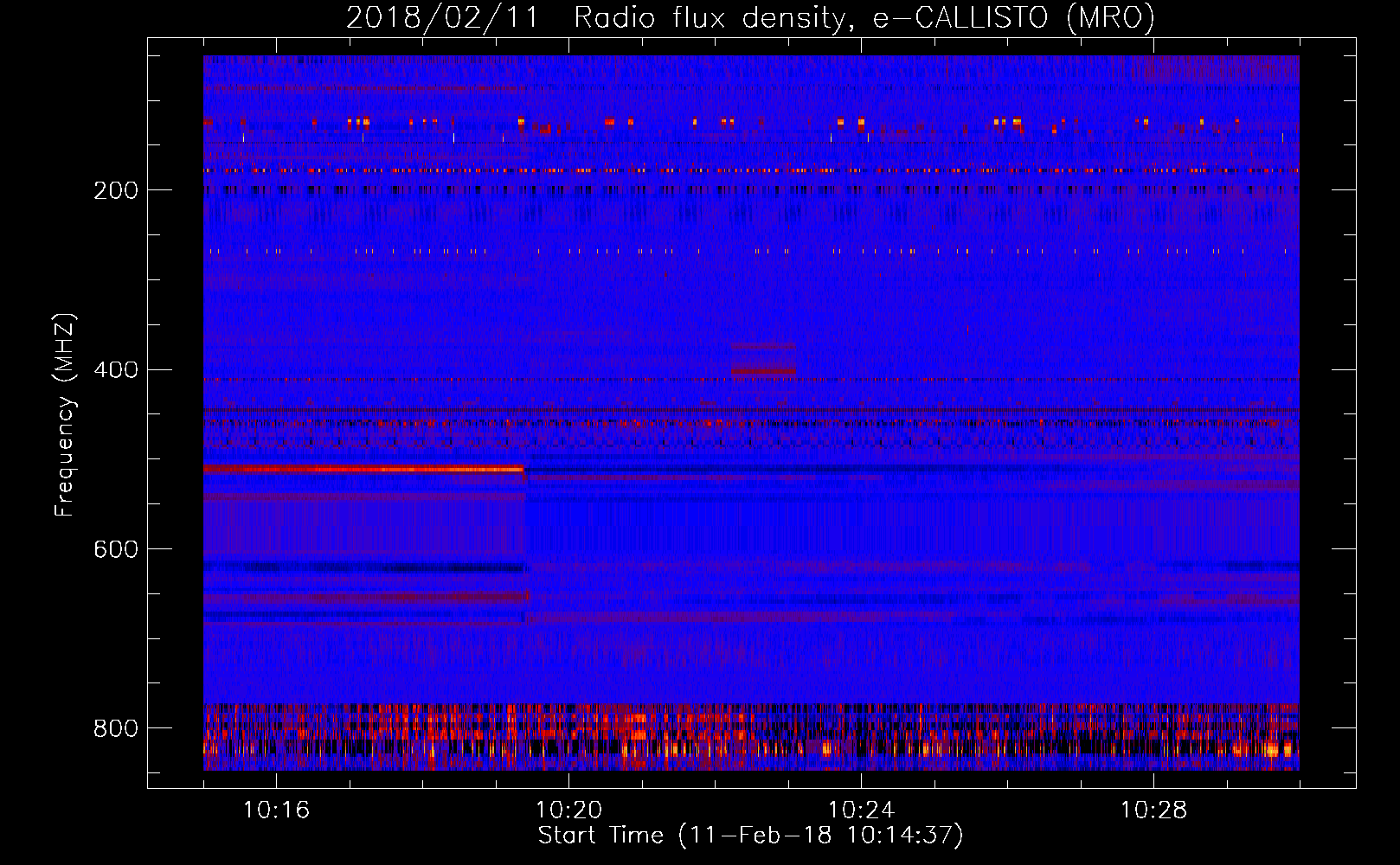The width and height of the screenshot is (1400, 865).
Task: Click the plot title 'Radio flux density, e-CALLISTO (MRO)'
Action: point(864,17)
